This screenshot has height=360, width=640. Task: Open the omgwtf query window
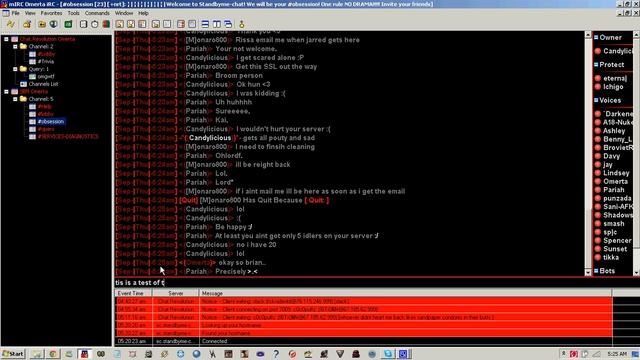click(x=46, y=76)
